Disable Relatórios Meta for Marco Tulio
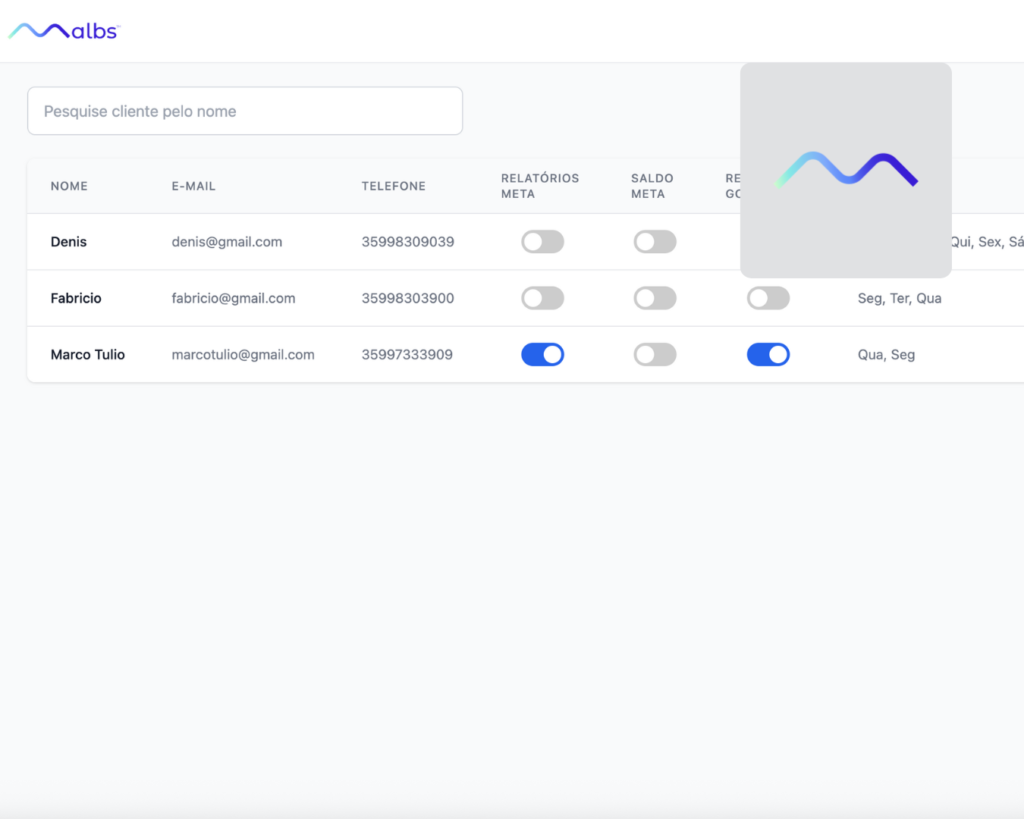 point(543,355)
